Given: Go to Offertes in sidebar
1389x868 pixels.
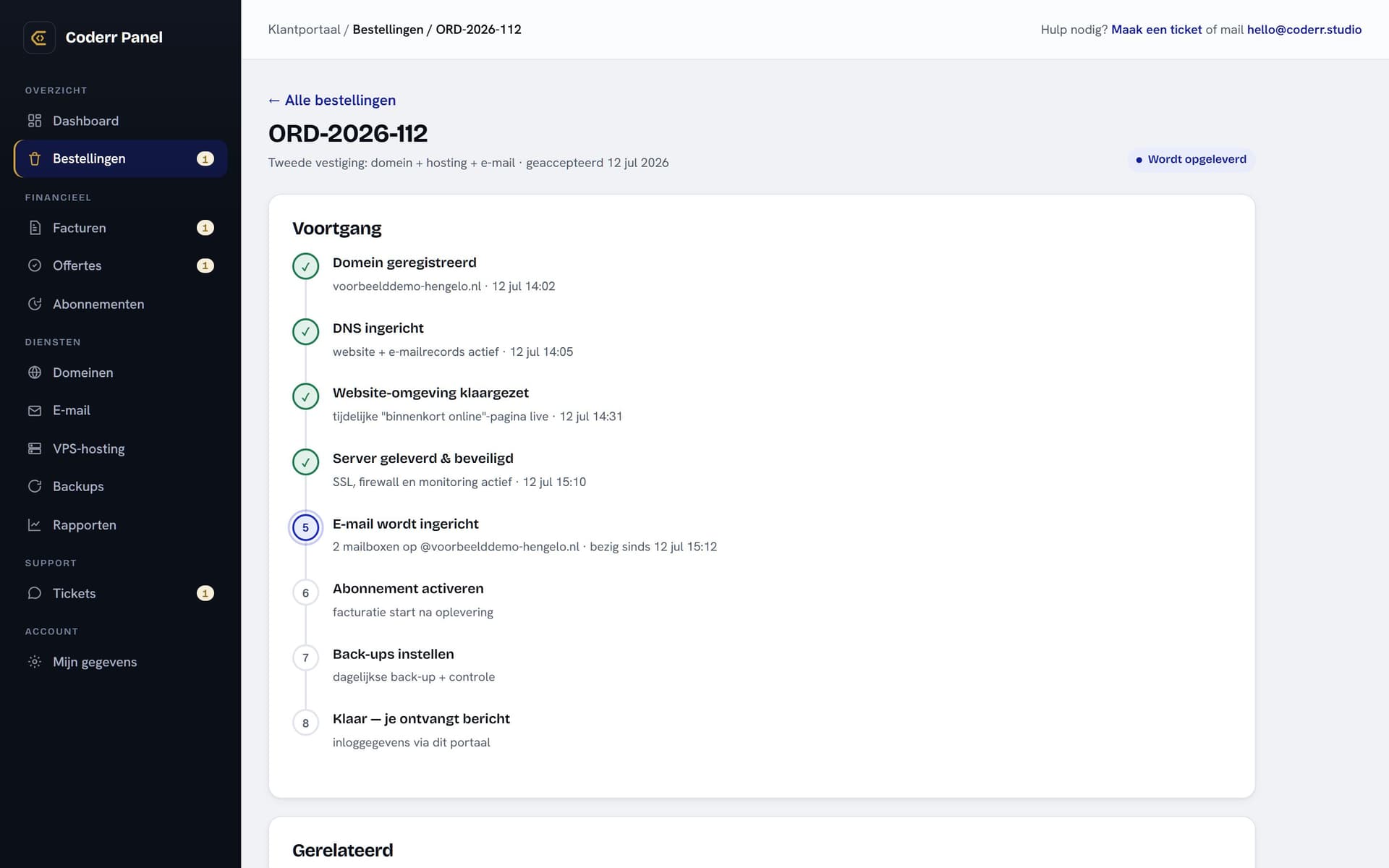Looking at the screenshot, I should tap(121, 265).
